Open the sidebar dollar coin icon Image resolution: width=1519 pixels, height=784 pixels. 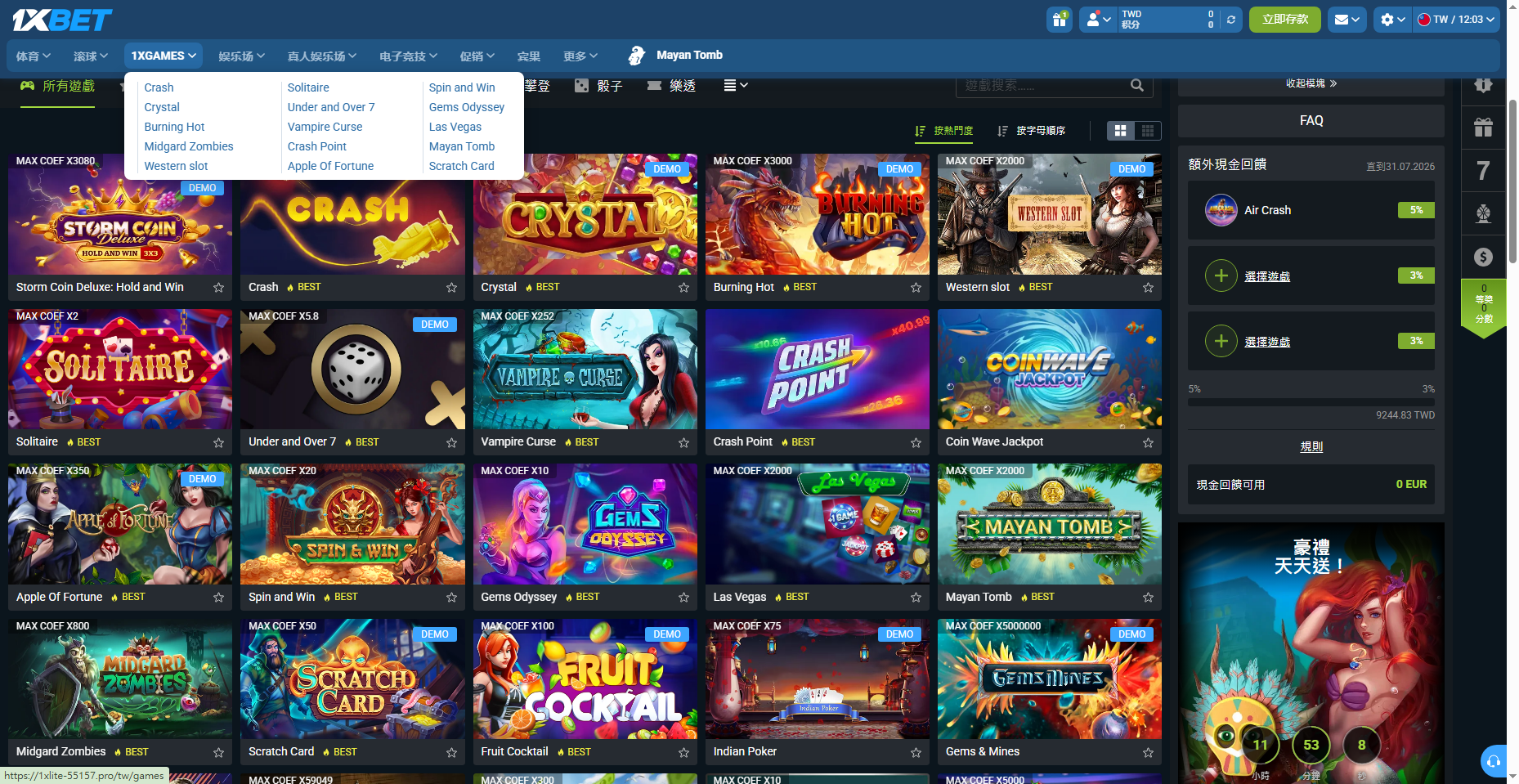(x=1484, y=257)
